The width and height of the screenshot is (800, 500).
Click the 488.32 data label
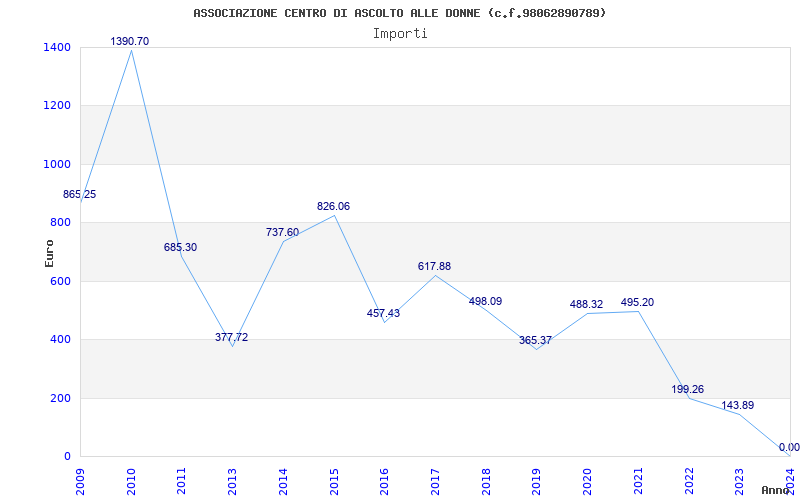pyautogui.click(x=586, y=304)
